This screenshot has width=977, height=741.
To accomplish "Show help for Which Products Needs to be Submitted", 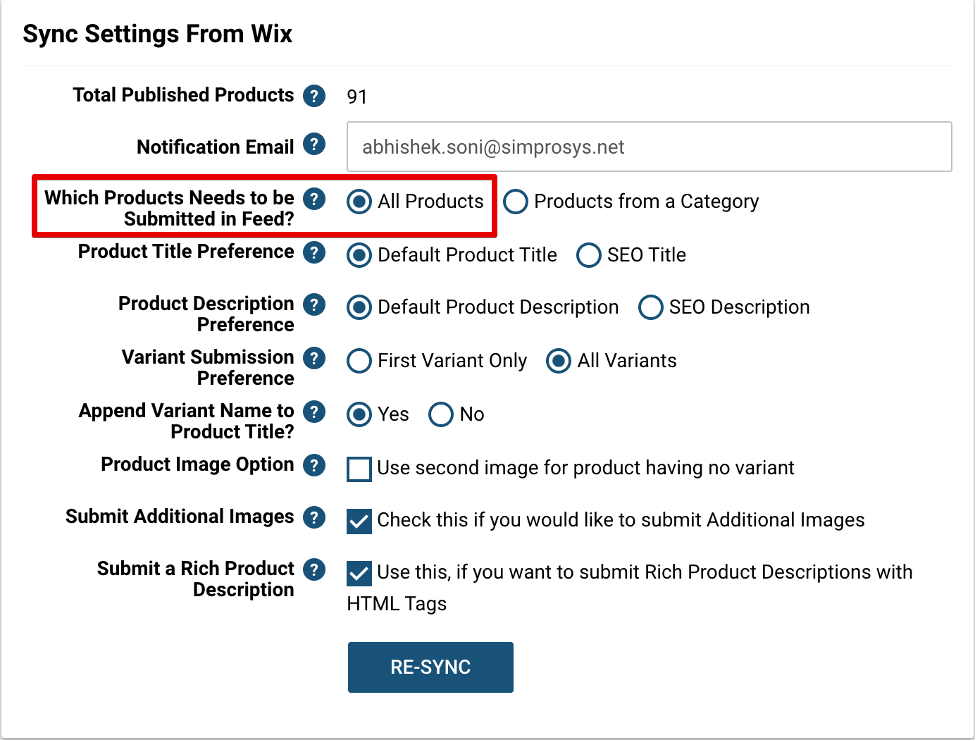I will 314,199.
